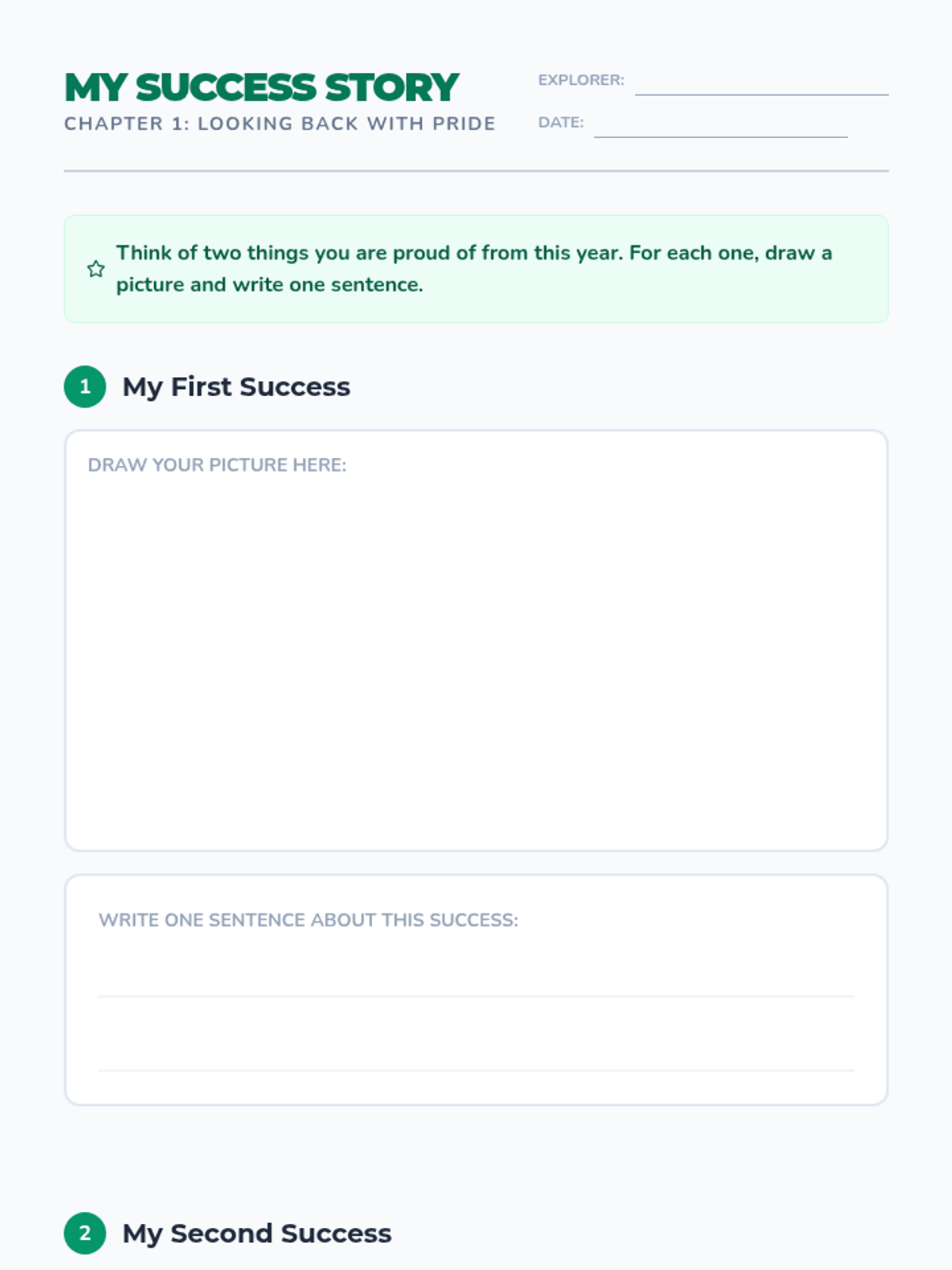Click 'Write one sentence about this success' label
This screenshot has width=952, height=1270.
coord(308,920)
